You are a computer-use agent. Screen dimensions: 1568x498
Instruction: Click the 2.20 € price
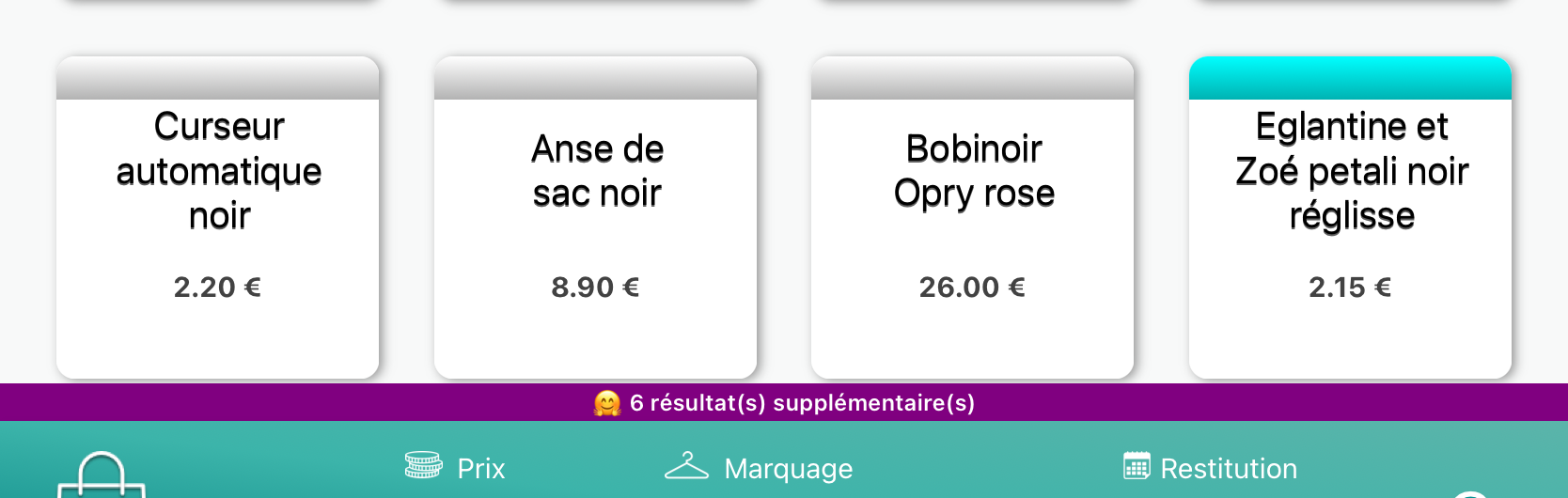coord(217,287)
